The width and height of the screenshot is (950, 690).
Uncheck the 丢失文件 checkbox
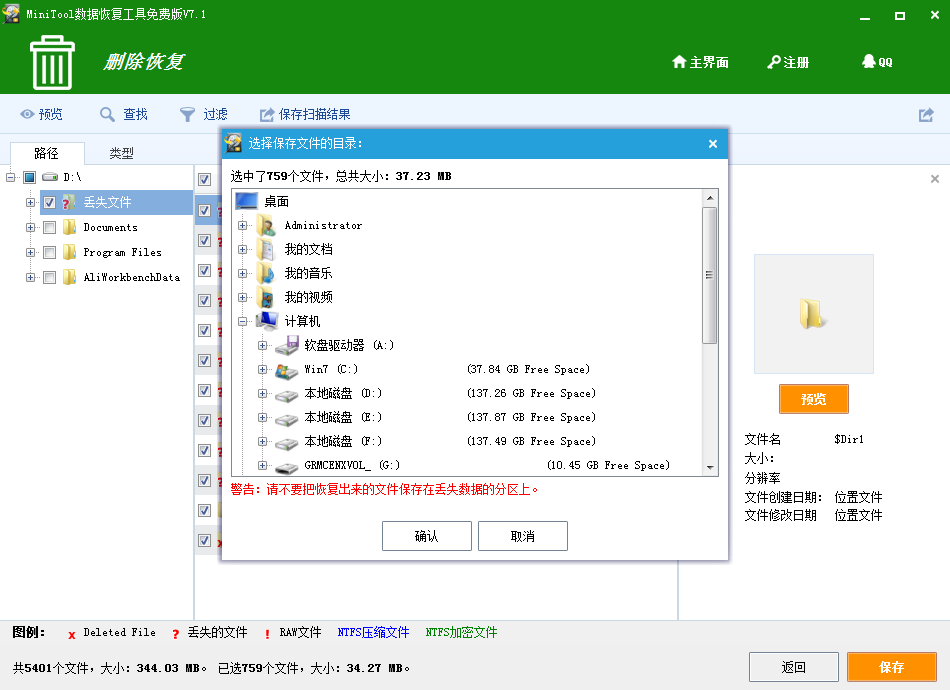(50, 202)
